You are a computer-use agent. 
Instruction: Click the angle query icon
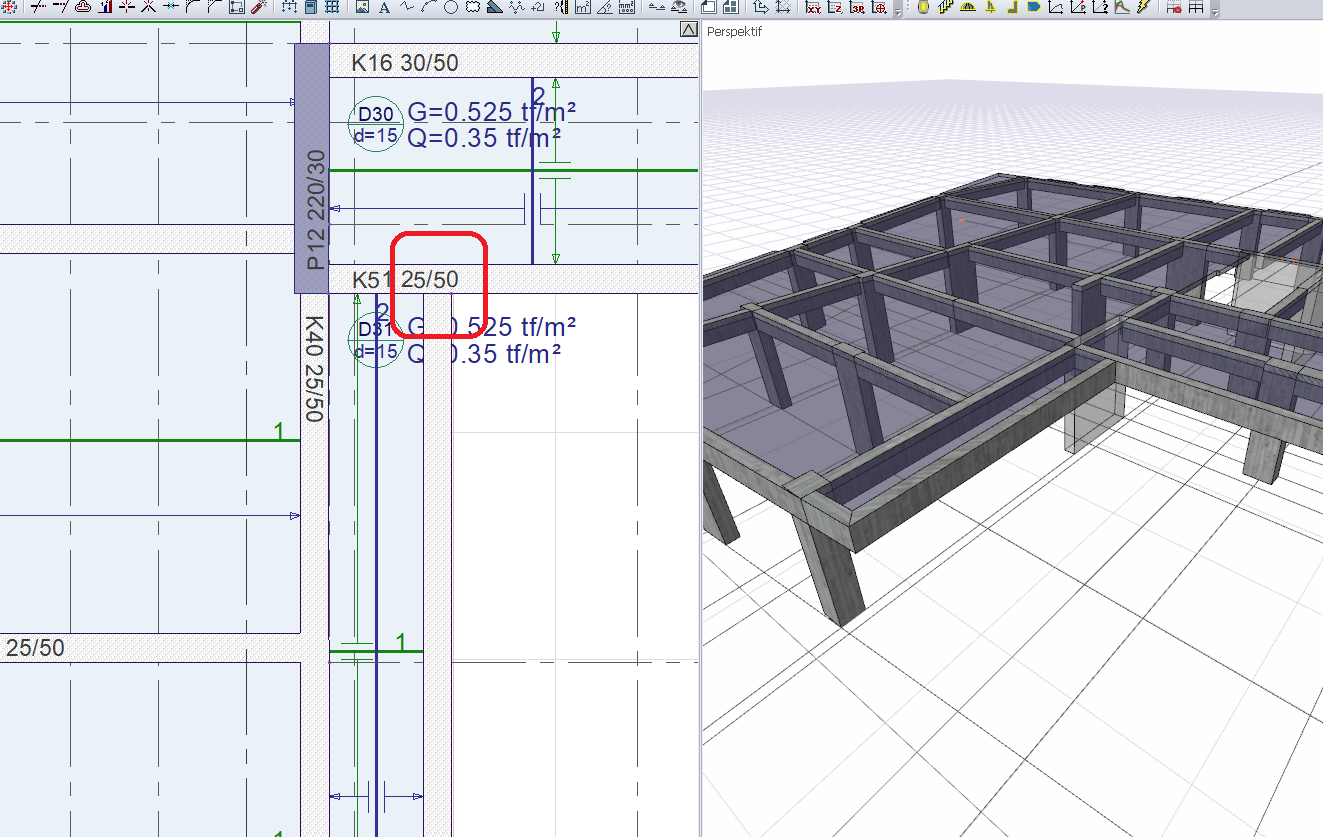[x=605, y=7]
